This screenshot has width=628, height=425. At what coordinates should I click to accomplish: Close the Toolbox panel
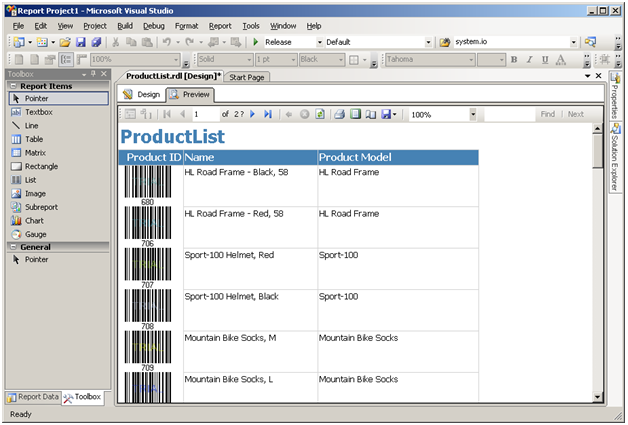click(x=104, y=74)
